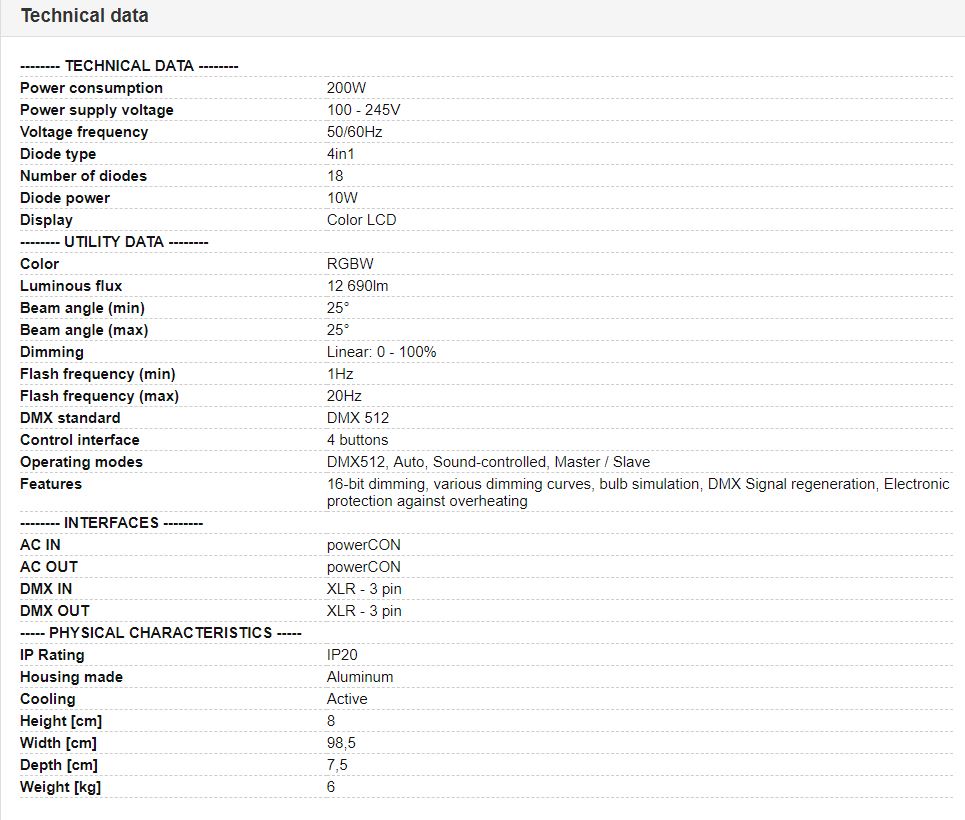This screenshot has height=820, width=965.
Task: Select the 'DMX standard' label
Action: [70, 418]
